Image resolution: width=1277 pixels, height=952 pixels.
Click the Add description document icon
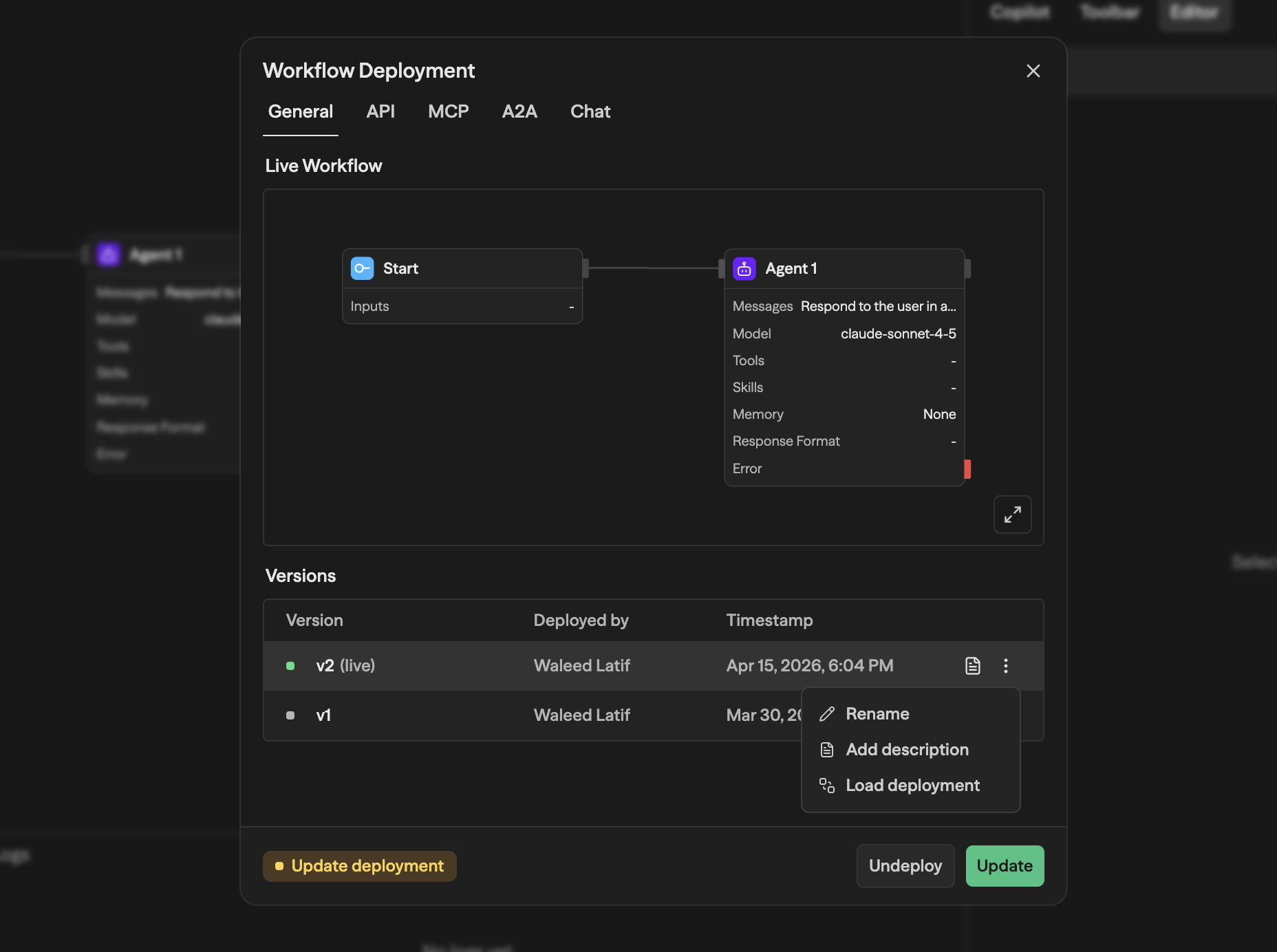pyautogui.click(x=826, y=750)
